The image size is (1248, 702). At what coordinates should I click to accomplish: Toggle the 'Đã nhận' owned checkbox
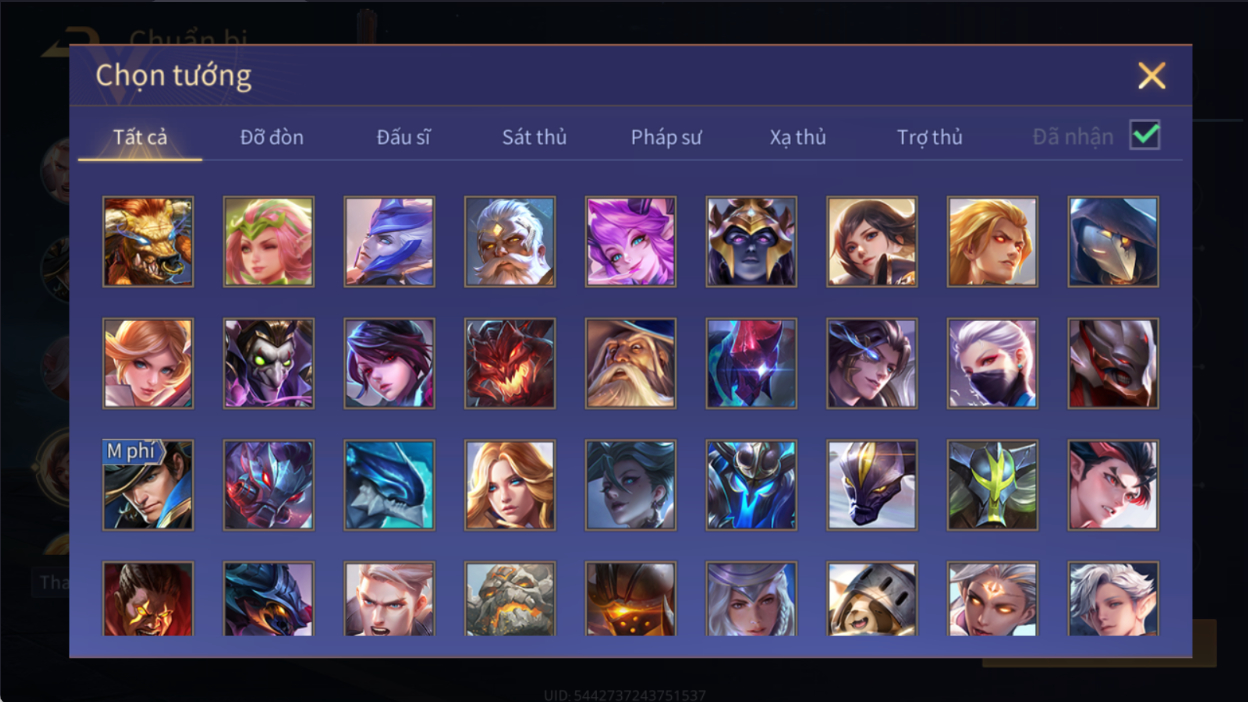tap(1145, 135)
